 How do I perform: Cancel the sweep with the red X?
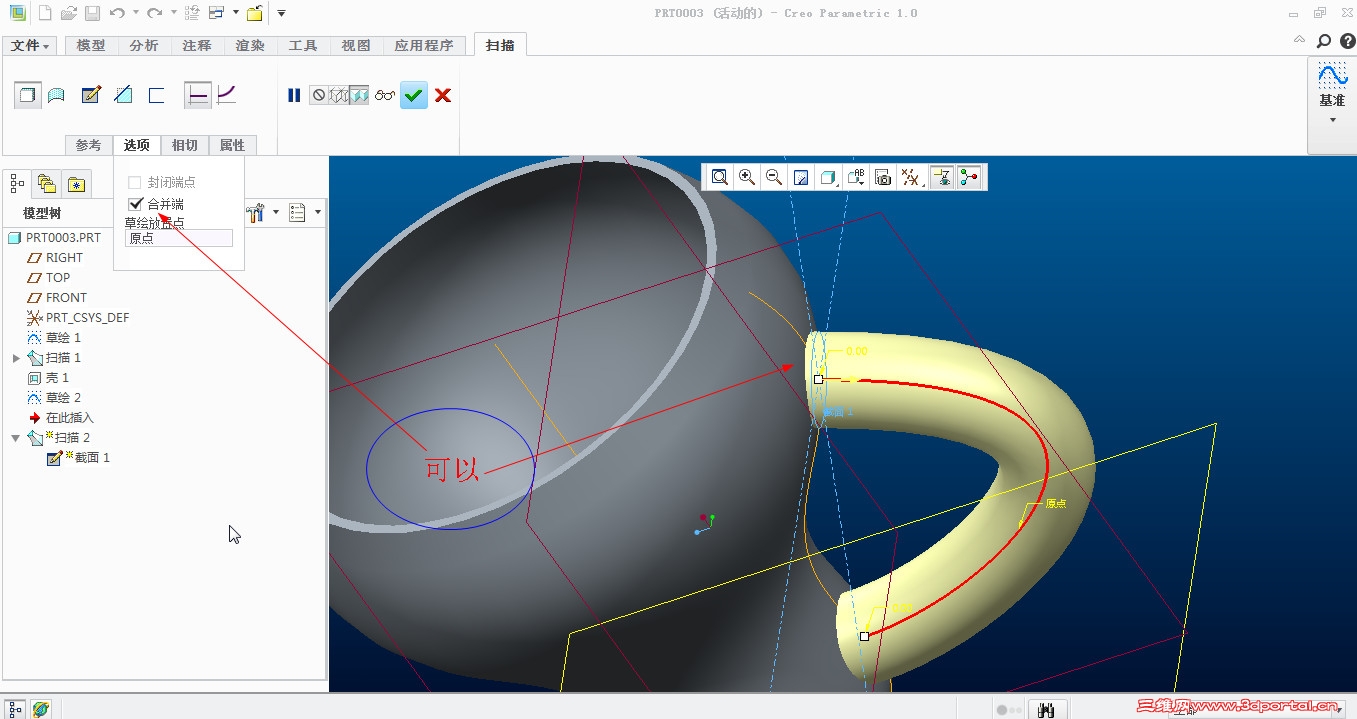pos(443,95)
